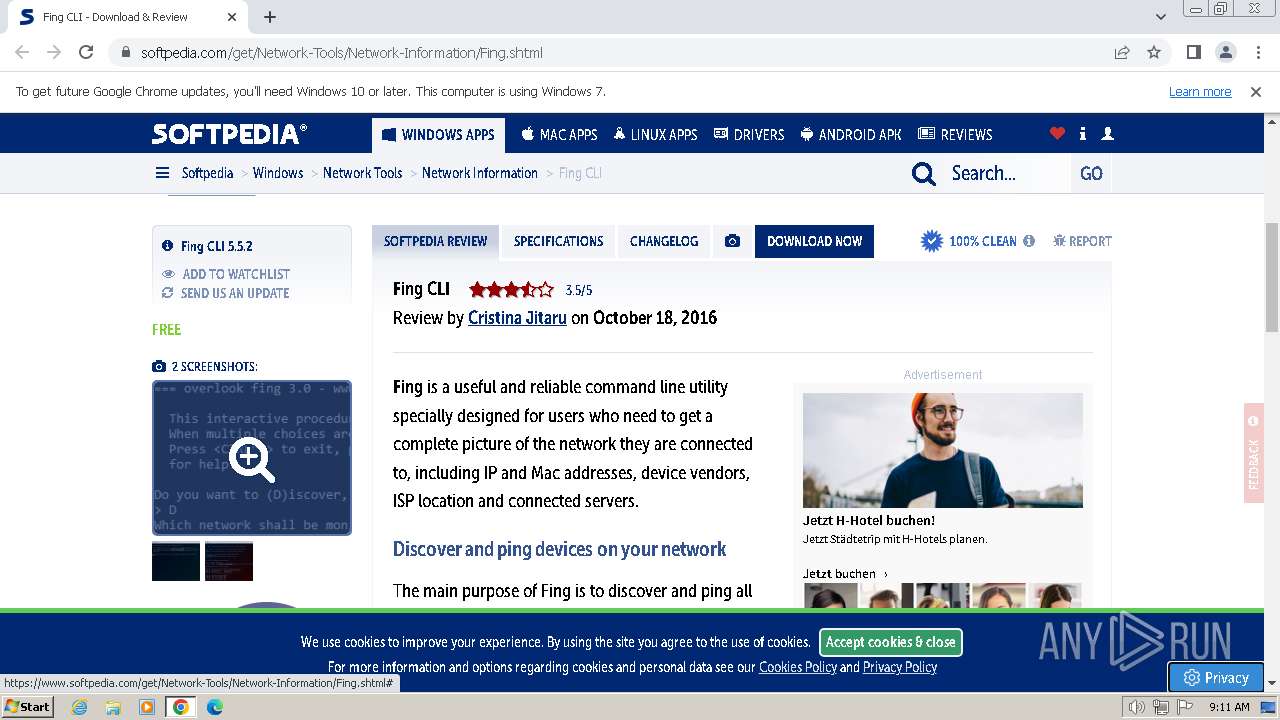Viewport: 1280px width, 720px height.
Task: Go to Windows breadcrumb link
Action: [278, 173]
